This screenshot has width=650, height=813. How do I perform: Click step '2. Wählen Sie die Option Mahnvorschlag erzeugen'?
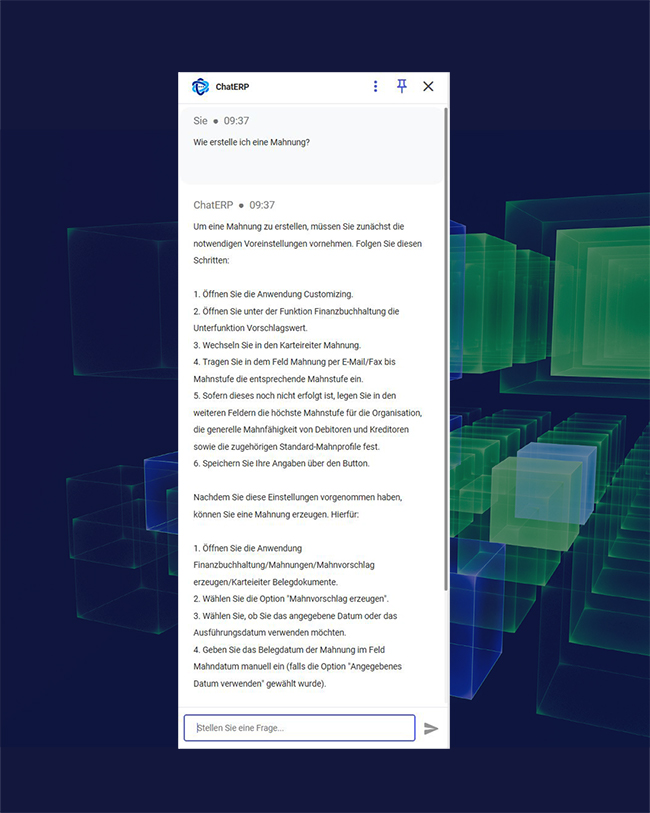291,598
